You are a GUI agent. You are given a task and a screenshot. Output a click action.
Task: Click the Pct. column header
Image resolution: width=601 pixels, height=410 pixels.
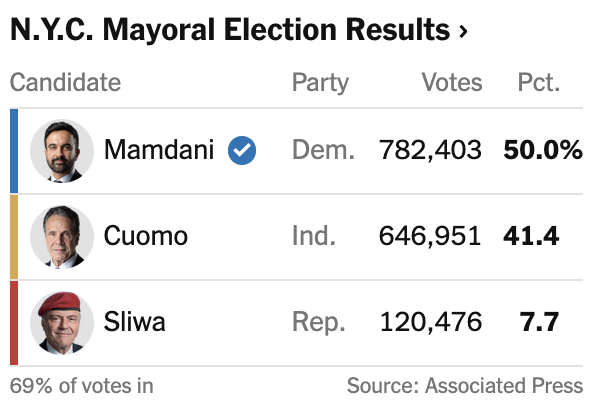tap(538, 82)
